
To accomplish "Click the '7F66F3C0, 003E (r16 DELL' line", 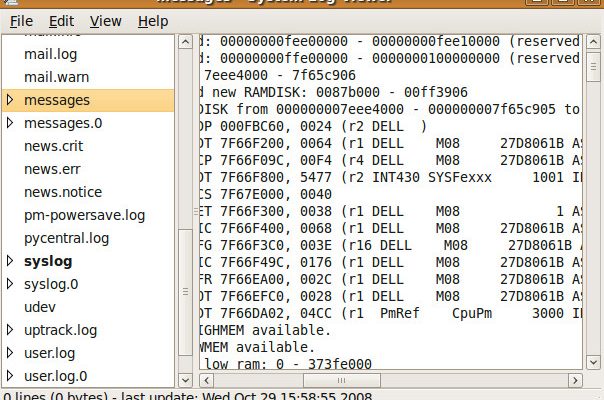I will point(391,245).
